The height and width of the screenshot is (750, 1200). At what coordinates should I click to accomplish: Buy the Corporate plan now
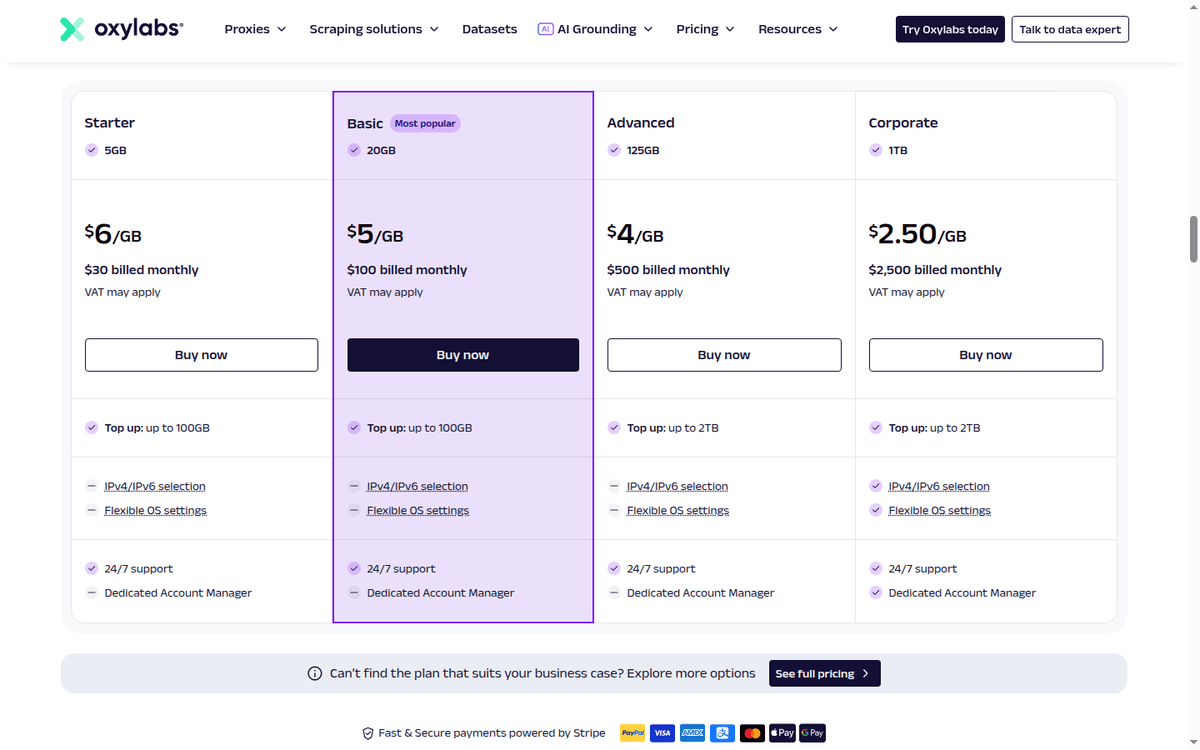(986, 355)
